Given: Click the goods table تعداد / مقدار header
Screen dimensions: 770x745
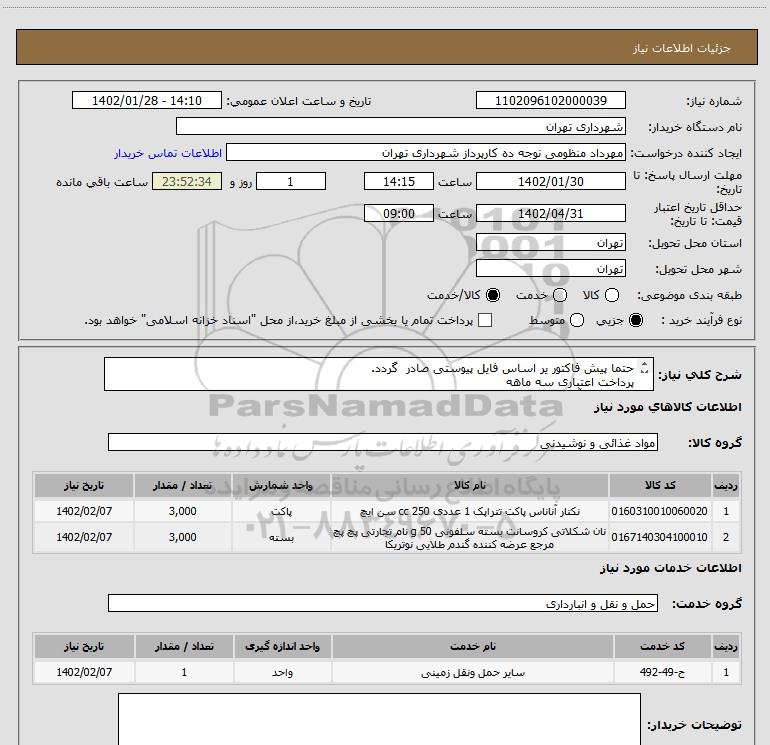Looking at the screenshot, I should pyautogui.click(x=182, y=485).
